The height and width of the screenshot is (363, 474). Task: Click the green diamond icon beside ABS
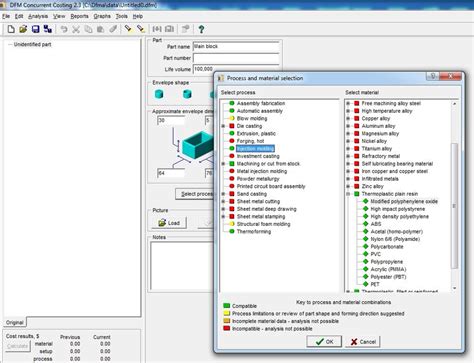click(365, 224)
